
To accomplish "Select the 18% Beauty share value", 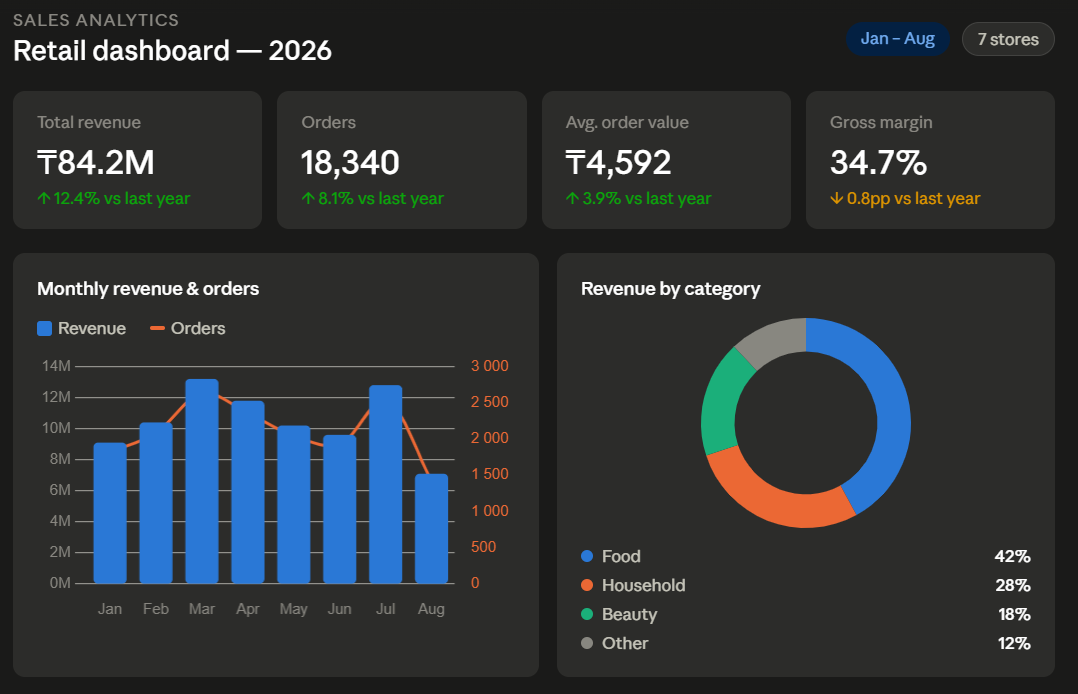I will [1015, 614].
